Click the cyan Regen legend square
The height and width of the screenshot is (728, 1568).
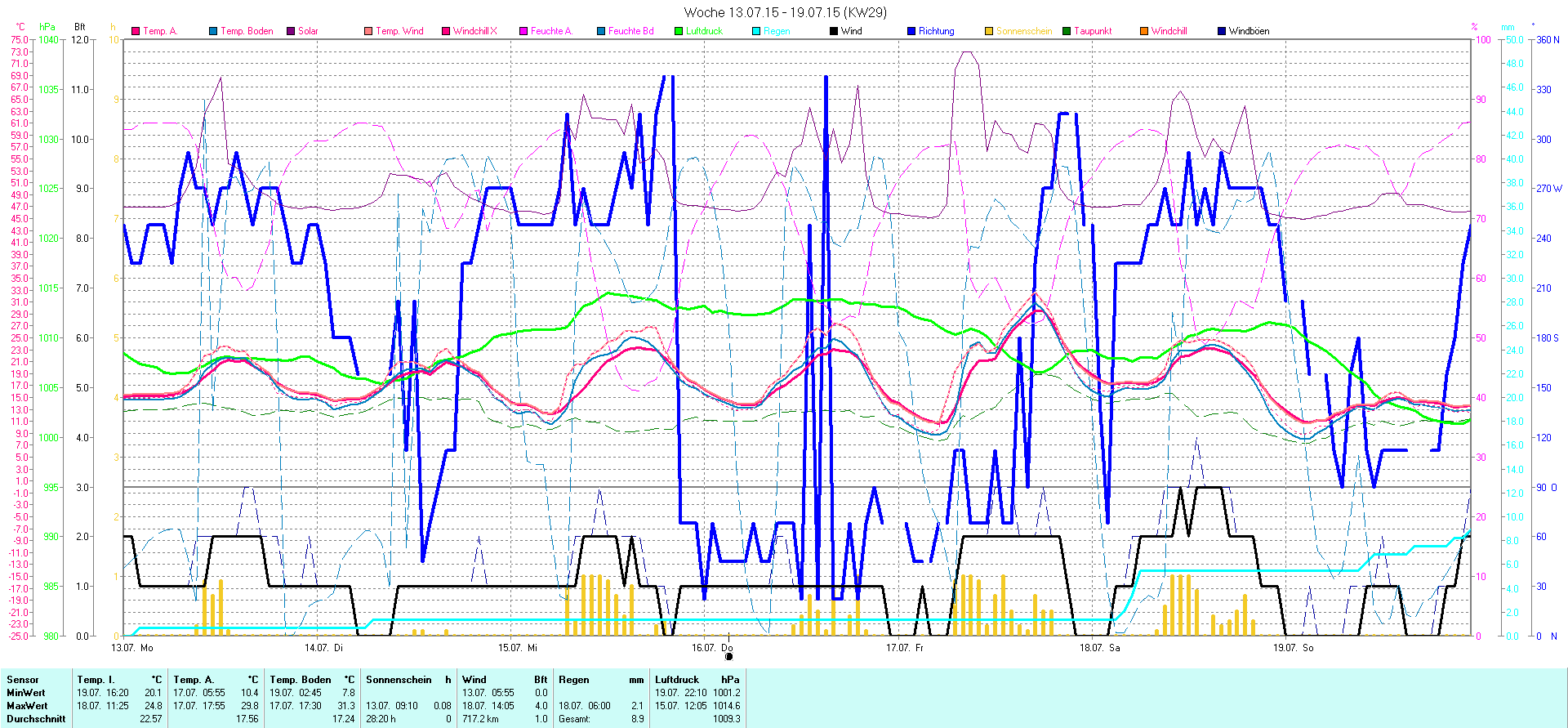756,31
